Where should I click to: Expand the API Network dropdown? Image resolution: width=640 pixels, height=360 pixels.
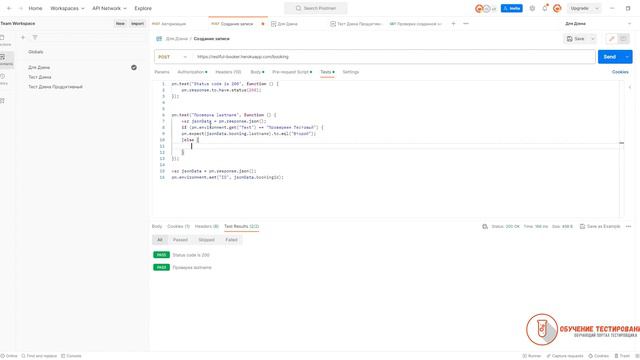coord(109,8)
